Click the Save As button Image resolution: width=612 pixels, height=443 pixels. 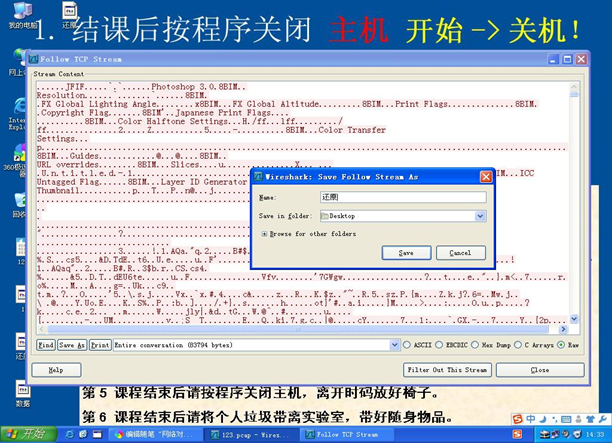coord(72,345)
